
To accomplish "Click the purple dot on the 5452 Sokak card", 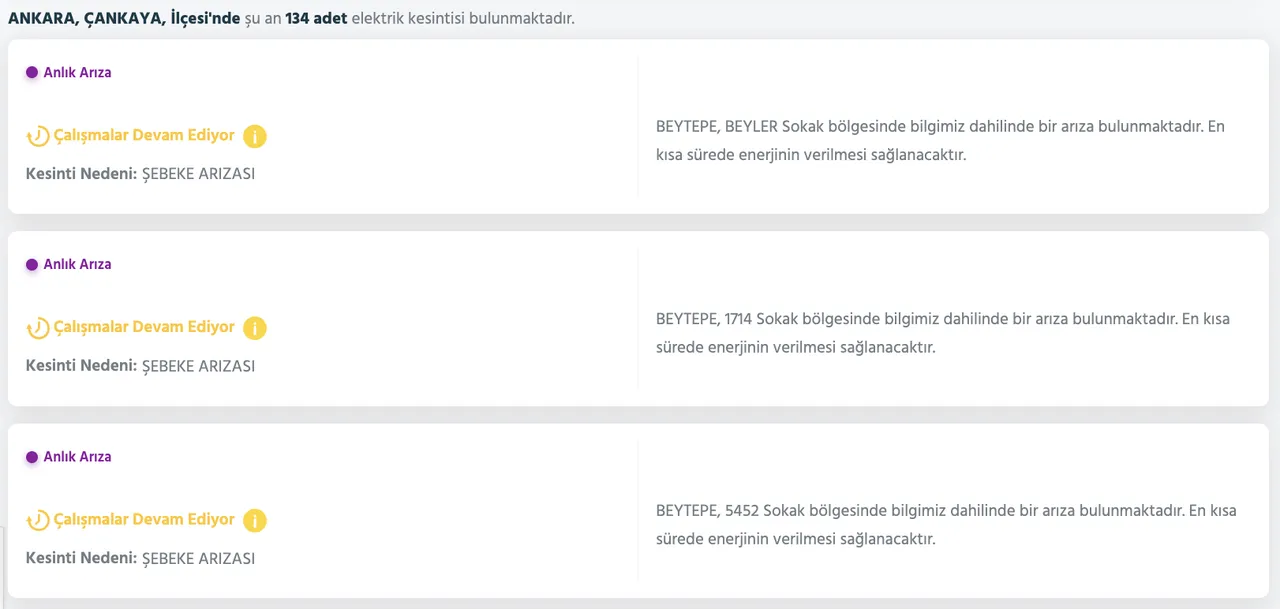I will click(x=33, y=456).
